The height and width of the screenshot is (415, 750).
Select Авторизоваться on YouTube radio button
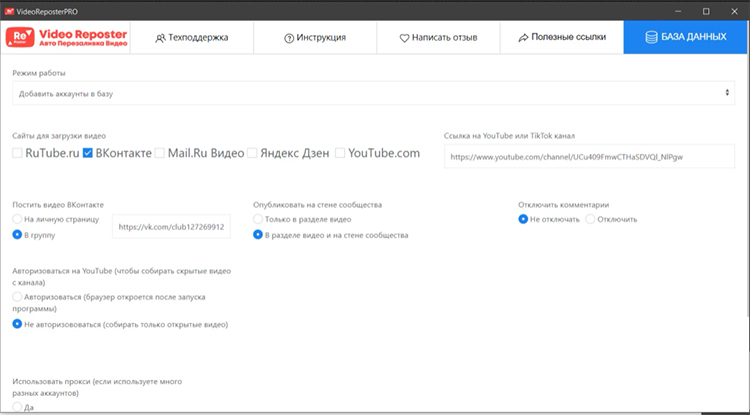17,296
